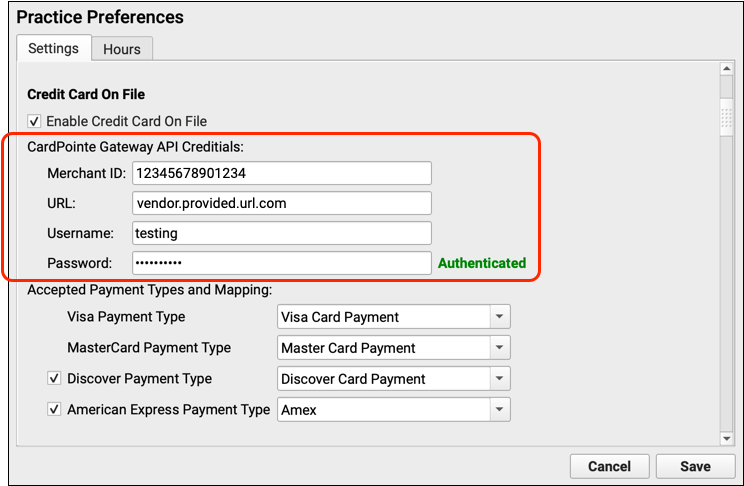Click the Cancel button
Image resolution: width=744 pixels, height=486 pixels.
pyautogui.click(x=609, y=466)
